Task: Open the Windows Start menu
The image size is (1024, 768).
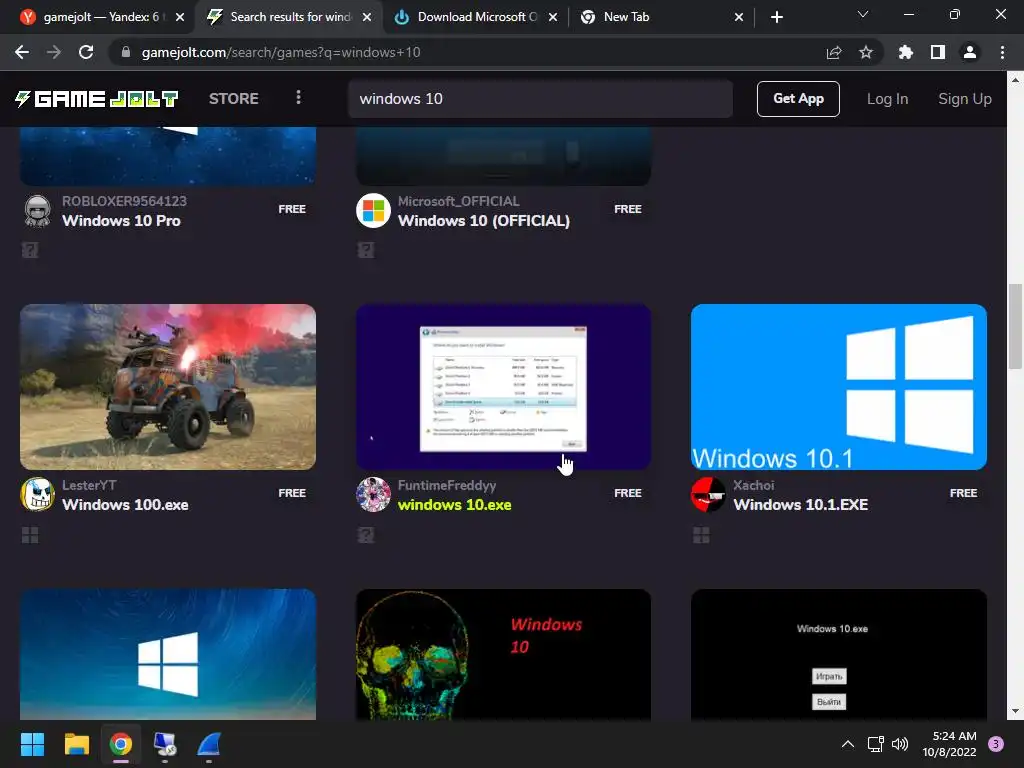Action: pyautogui.click(x=32, y=744)
